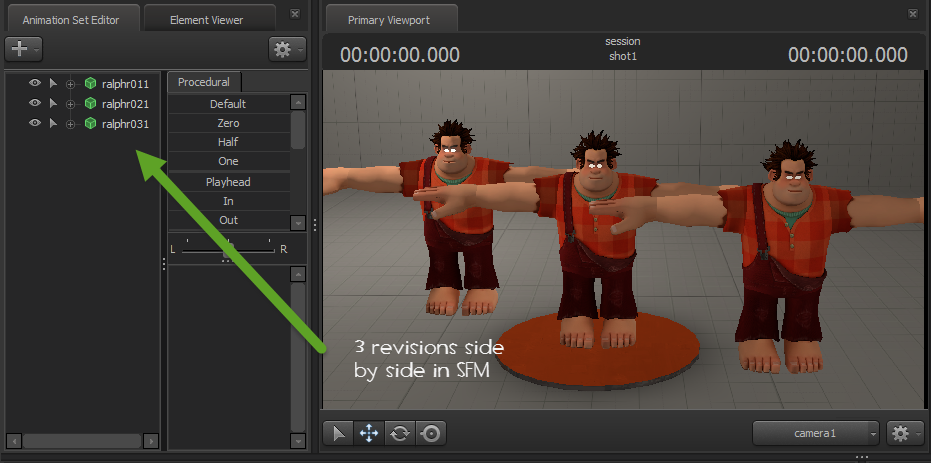Click the green cube icon of ralphr031
931x463 pixels.
point(90,123)
